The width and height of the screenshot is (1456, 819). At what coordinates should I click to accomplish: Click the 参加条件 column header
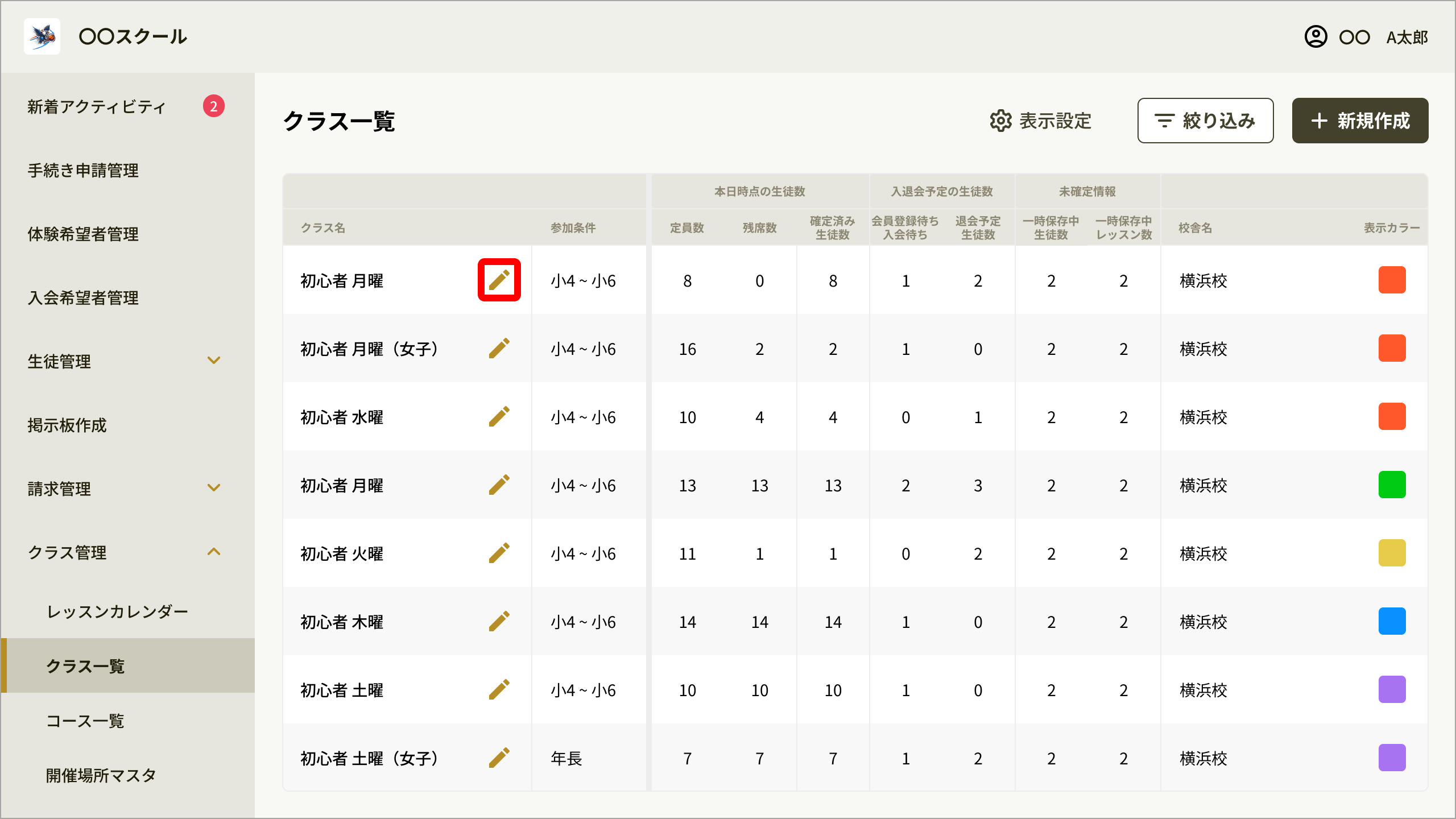pos(573,228)
